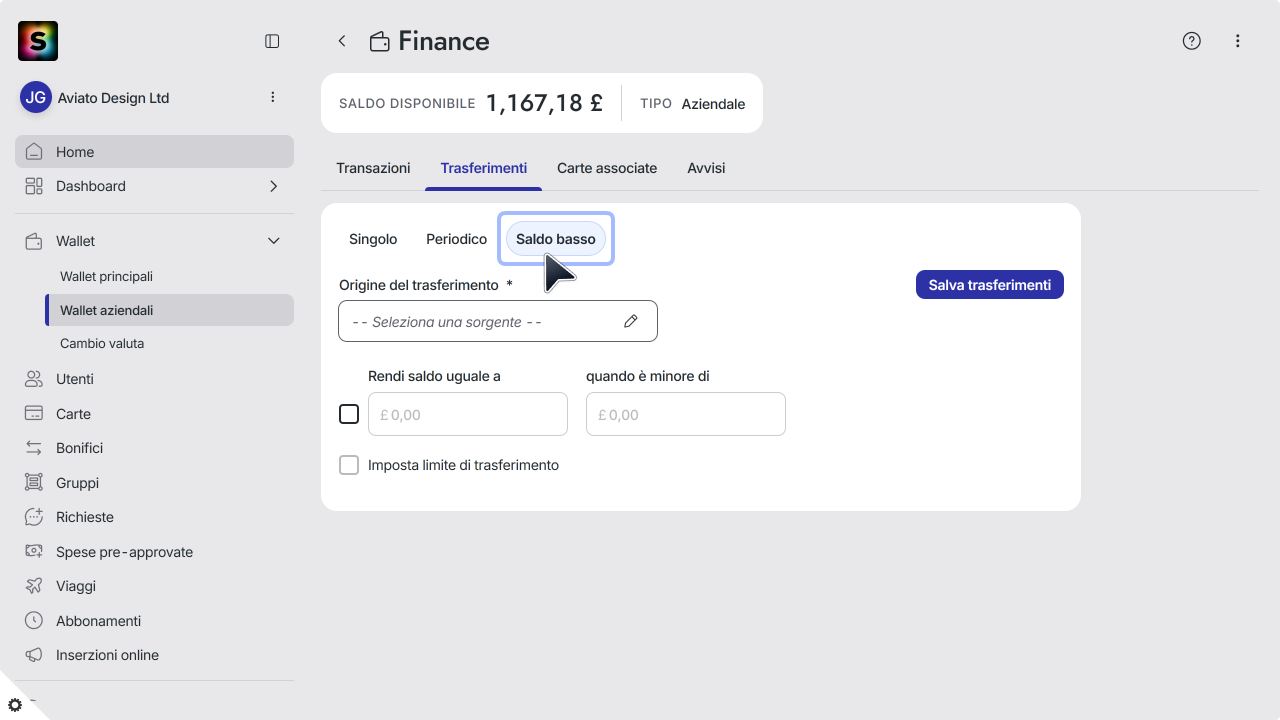Click the Dashboard label in sidebar
Screen dimensions: 1280x720
point(91,186)
